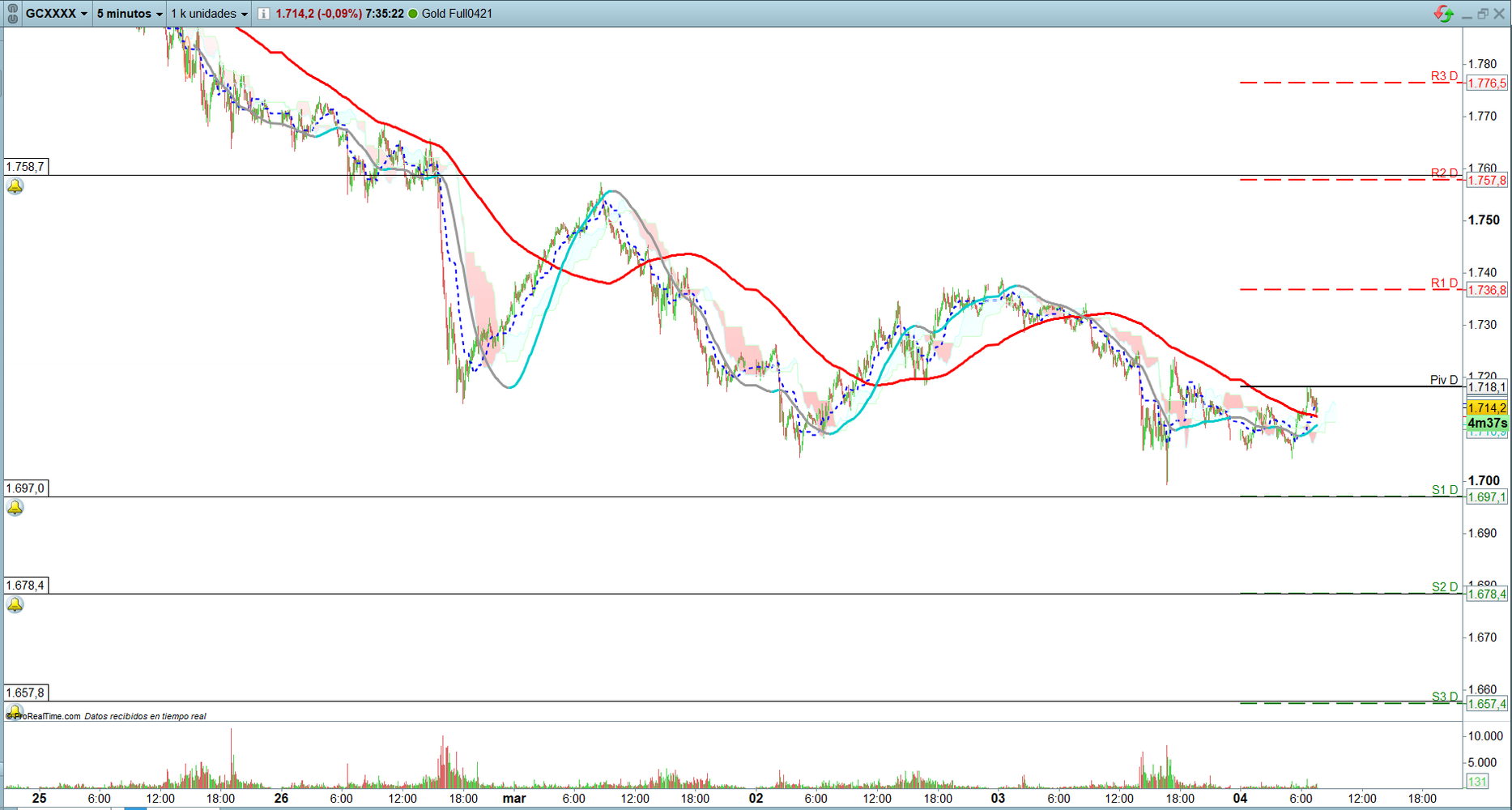Screen dimensions: 1512x810
Task: Click the info icon next to price
Action: (x=264, y=14)
